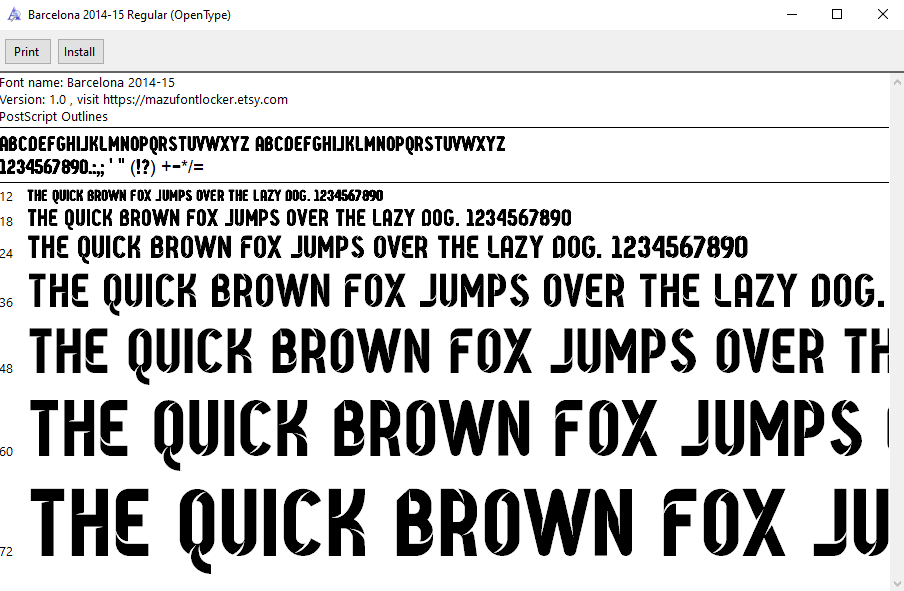
Task: Minimize the font viewer window
Action: pos(792,15)
